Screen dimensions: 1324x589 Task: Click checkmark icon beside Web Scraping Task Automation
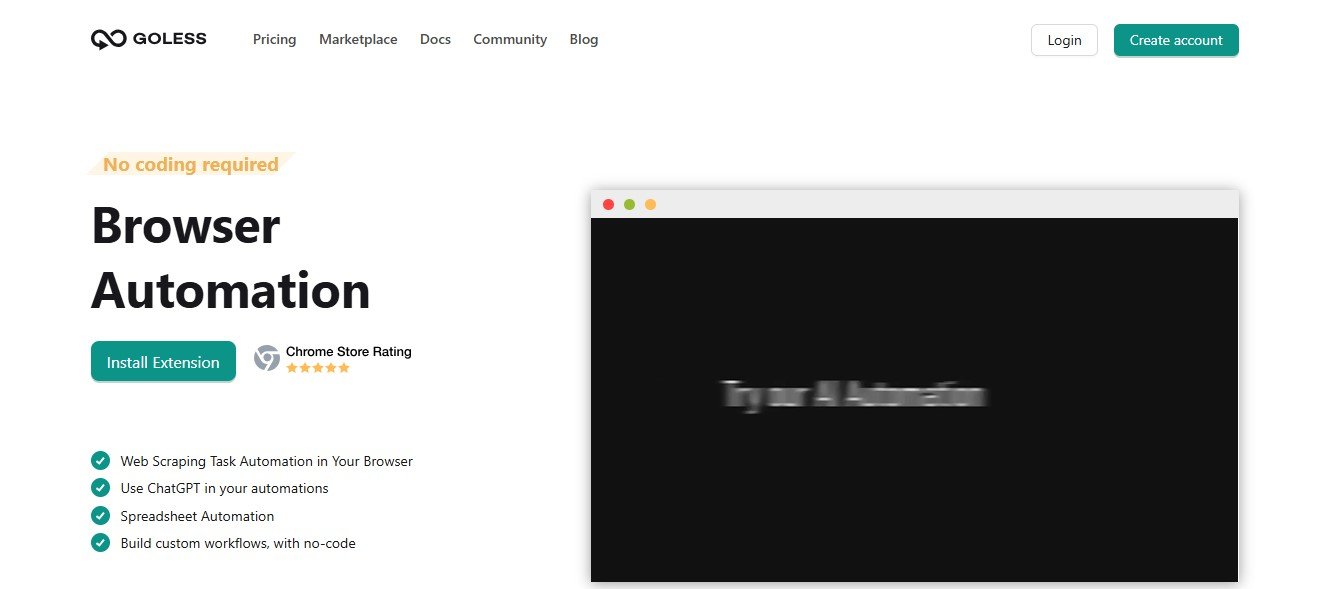(100, 461)
